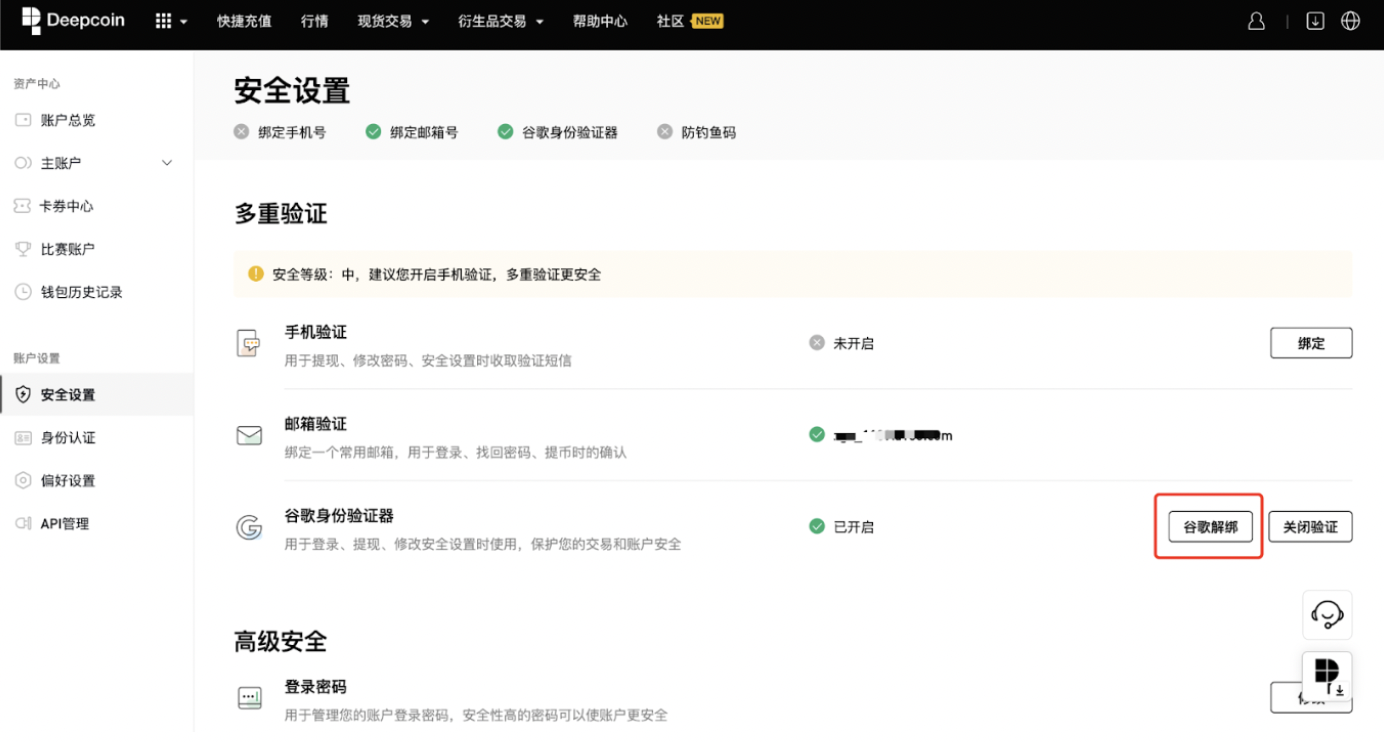The width and height of the screenshot is (1384, 742).
Task: Click the 邮箱验证 envelope icon
Action: (249, 436)
